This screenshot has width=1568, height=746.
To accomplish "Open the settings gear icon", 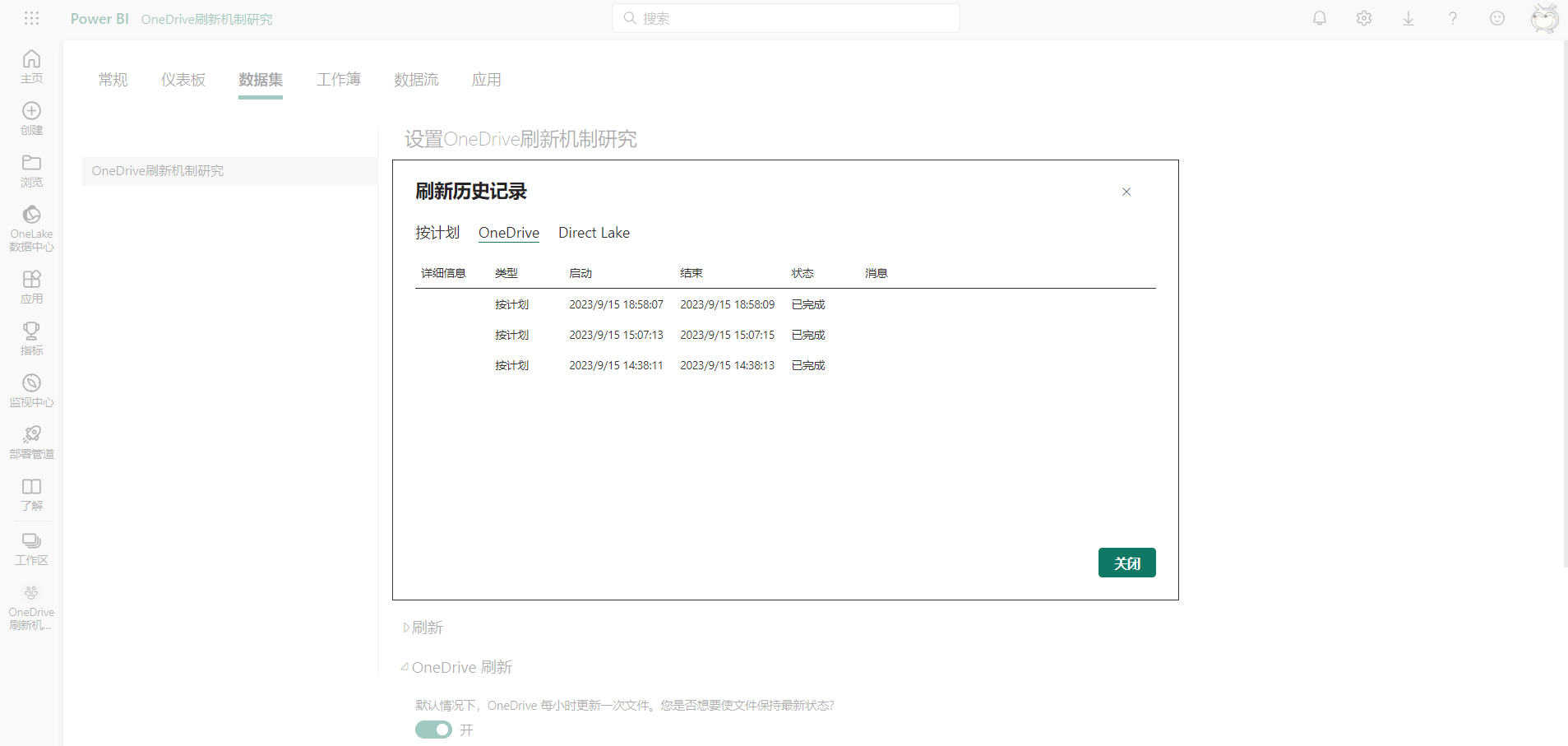I will (x=1363, y=18).
